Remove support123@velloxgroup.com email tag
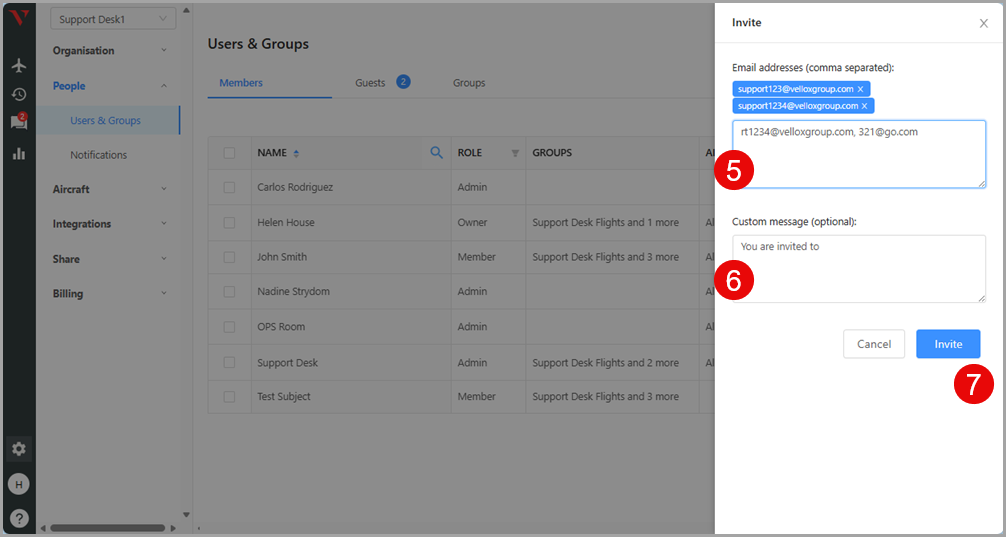Viewport: 1006px width, 537px height. (x=861, y=89)
